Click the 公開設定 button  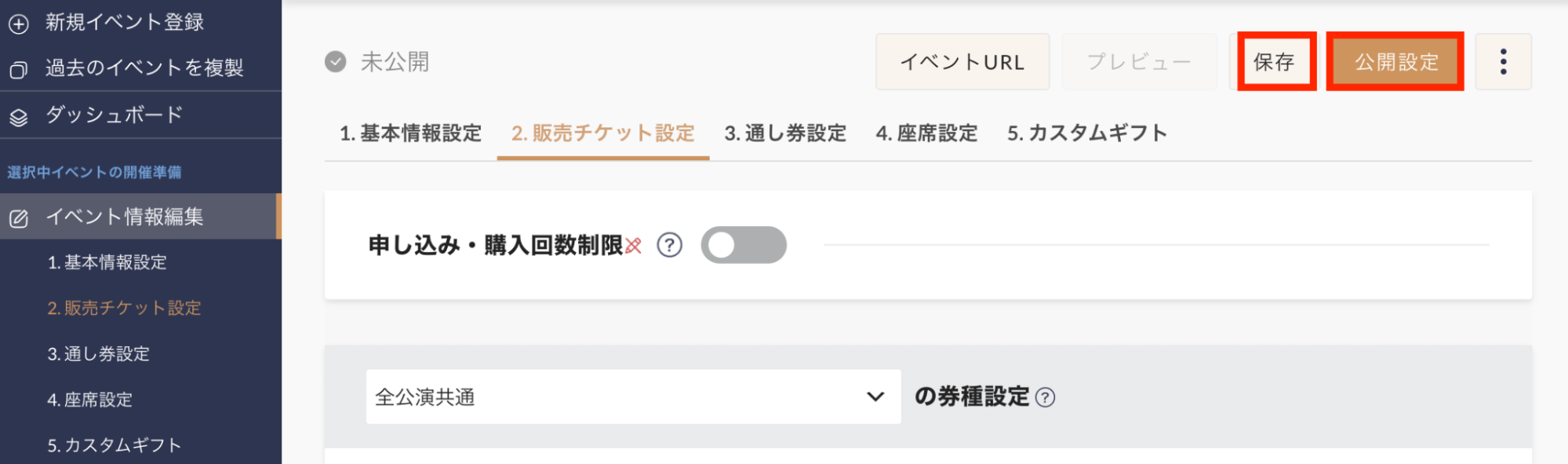pyautogui.click(x=1395, y=61)
